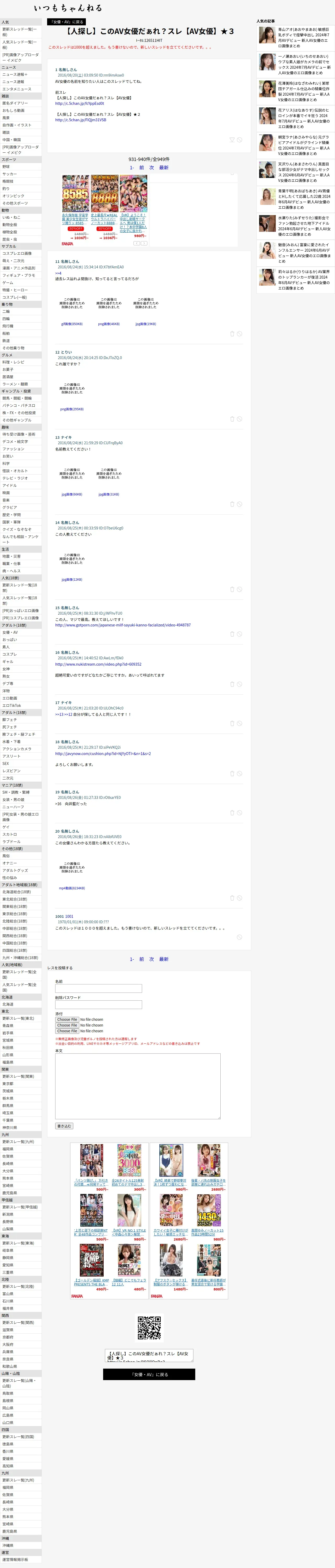Click trash icon on post 14
The height and width of the screenshot is (1568, 335).
232,589
